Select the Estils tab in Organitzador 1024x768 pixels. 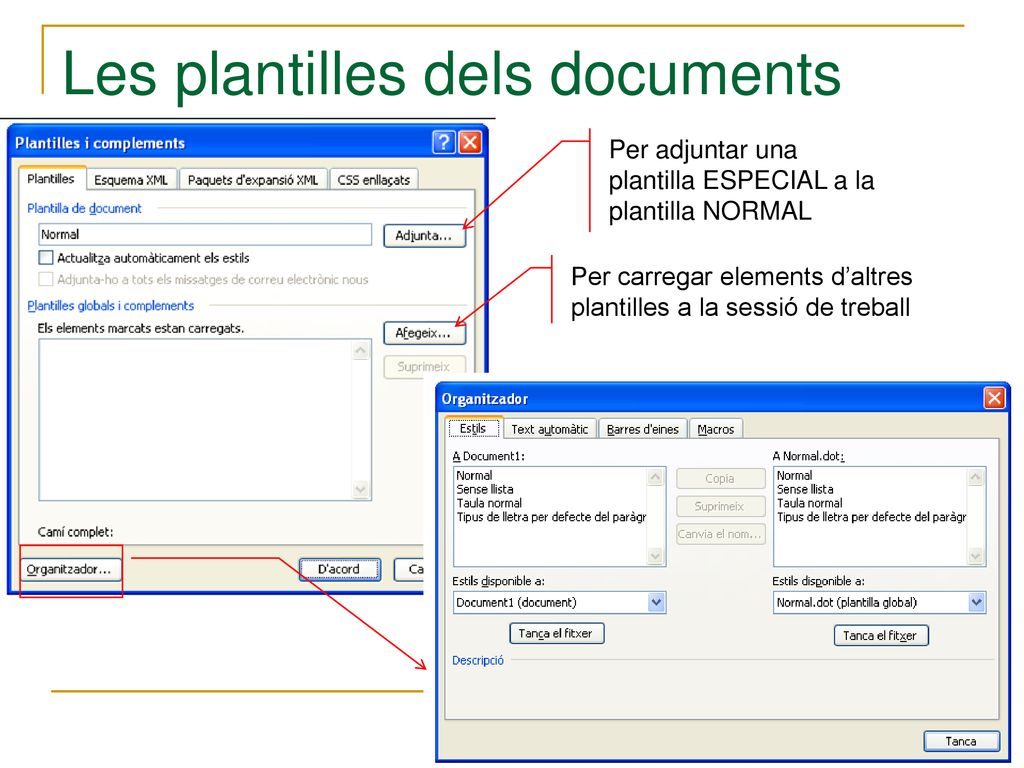point(473,428)
